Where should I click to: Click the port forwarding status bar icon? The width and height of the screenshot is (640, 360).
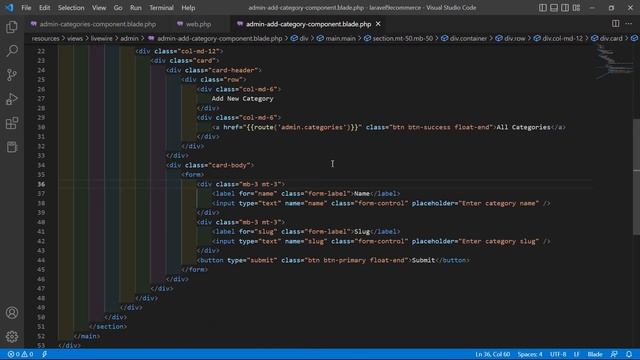[44, 354]
